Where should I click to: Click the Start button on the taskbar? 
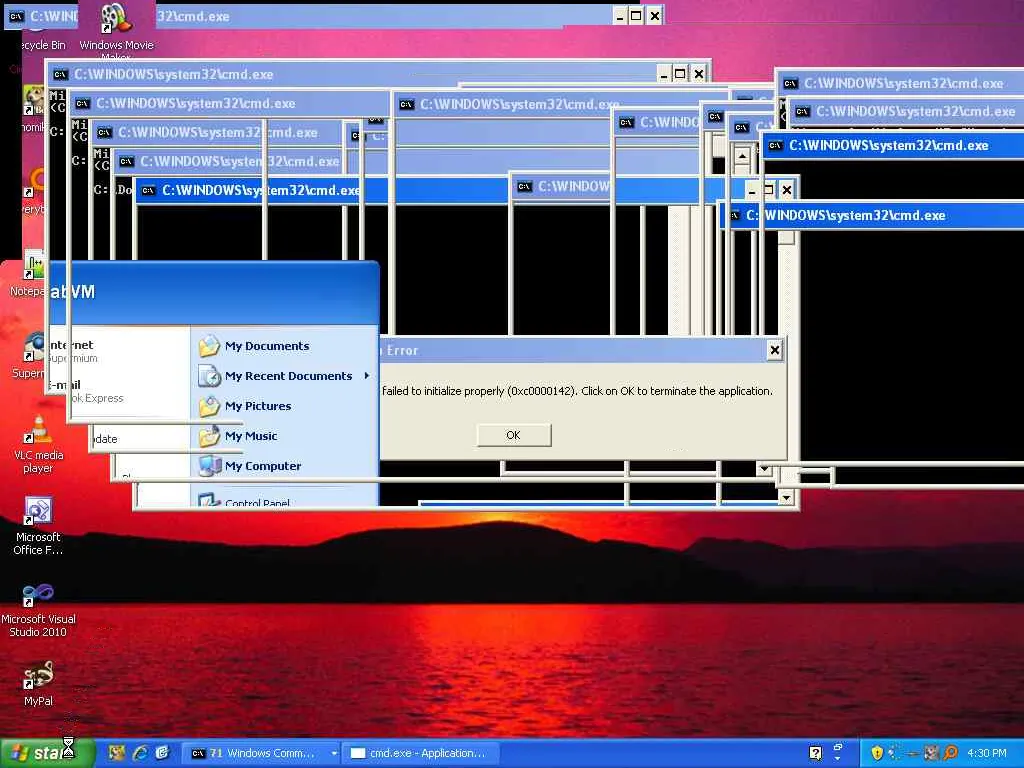(x=47, y=753)
